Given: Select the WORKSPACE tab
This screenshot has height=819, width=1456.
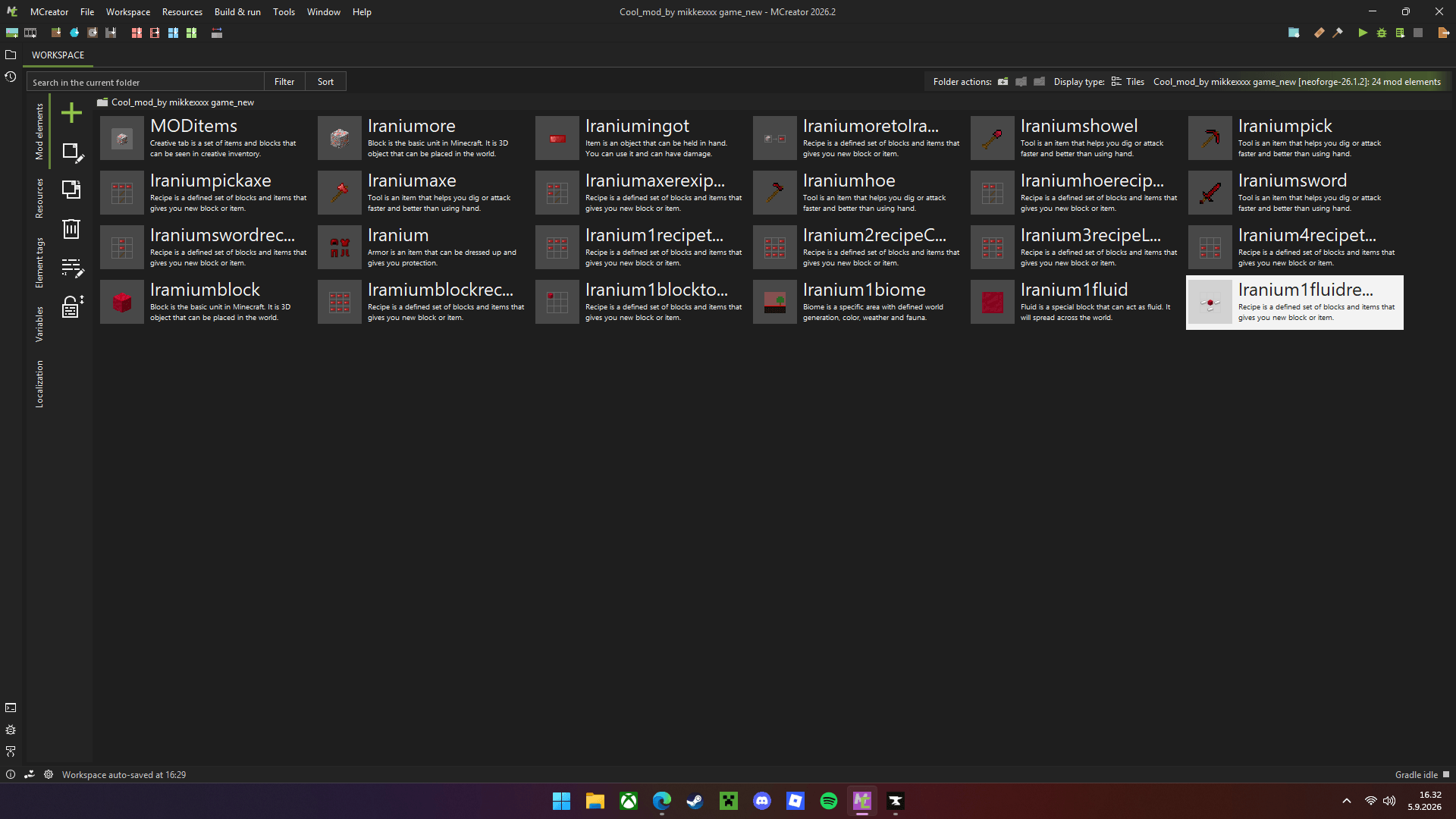Looking at the screenshot, I should click(x=58, y=55).
